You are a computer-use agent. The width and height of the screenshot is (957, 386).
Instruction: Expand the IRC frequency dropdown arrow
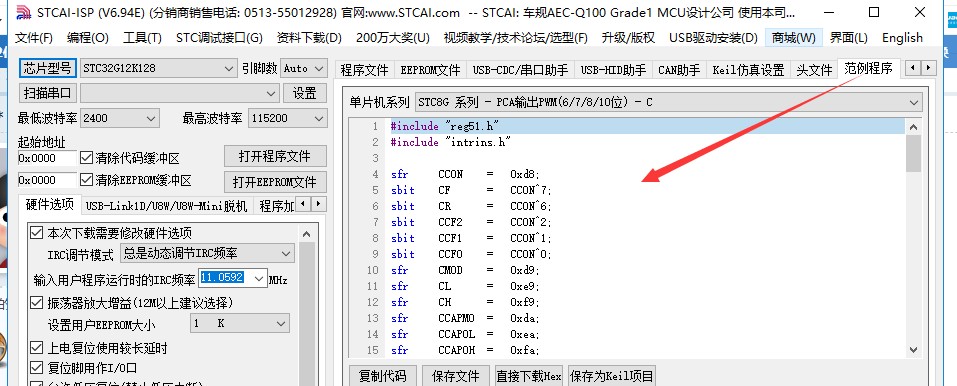(x=259, y=278)
